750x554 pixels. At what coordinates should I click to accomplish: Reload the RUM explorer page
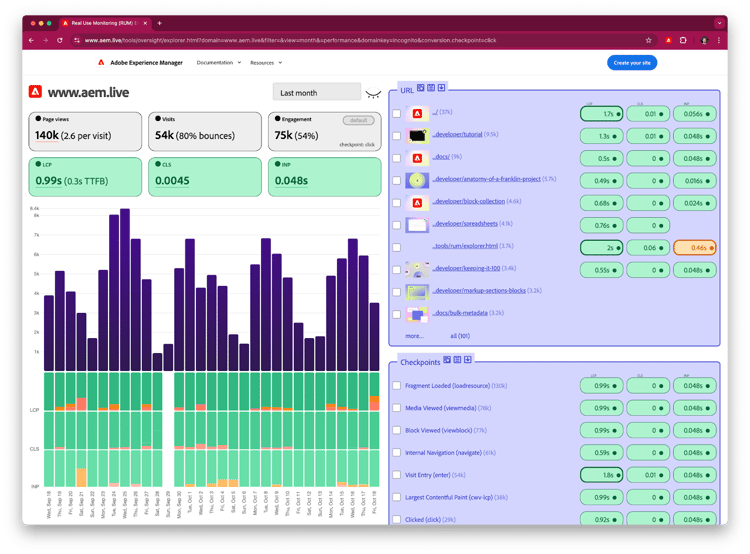60,41
